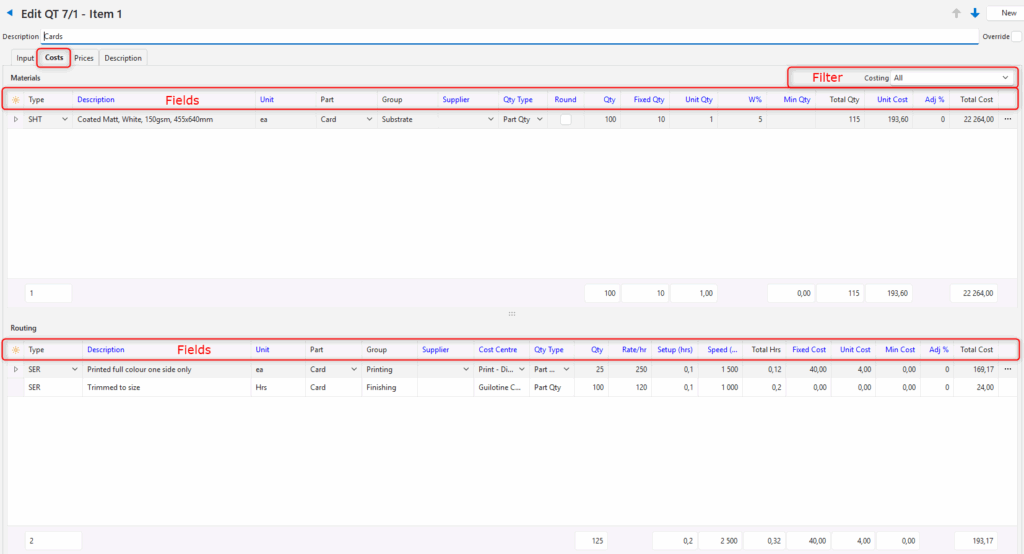Image resolution: width=1024 pixels, height=554 pixels.
Task: Click the star icon in Materials header
Action: [15, 100]
